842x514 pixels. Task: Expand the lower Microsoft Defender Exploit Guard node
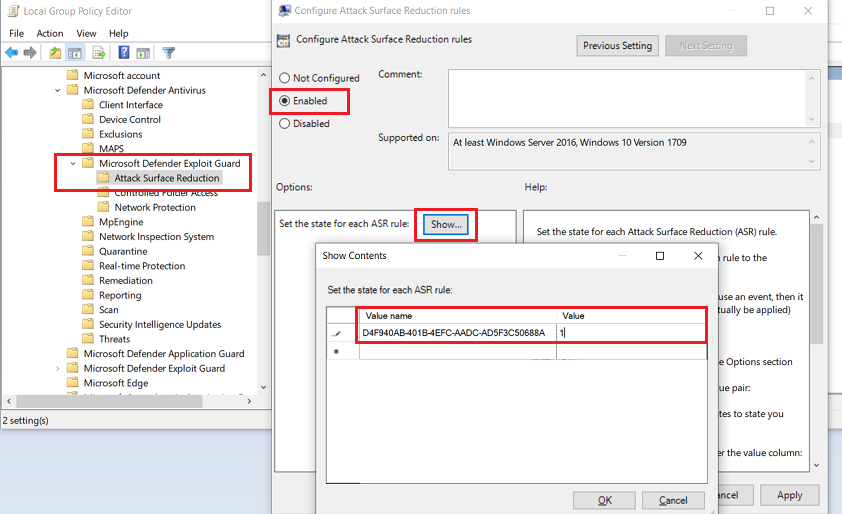[x=59, y=369]
